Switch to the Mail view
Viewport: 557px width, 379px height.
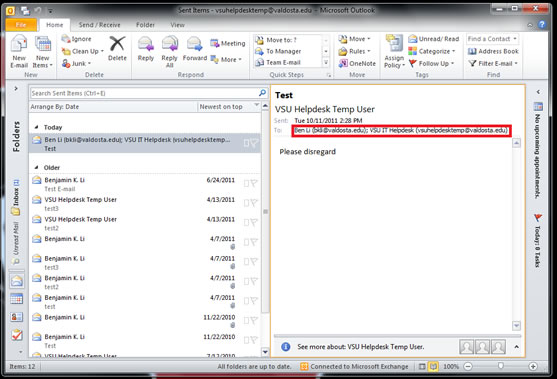point(17,281)
